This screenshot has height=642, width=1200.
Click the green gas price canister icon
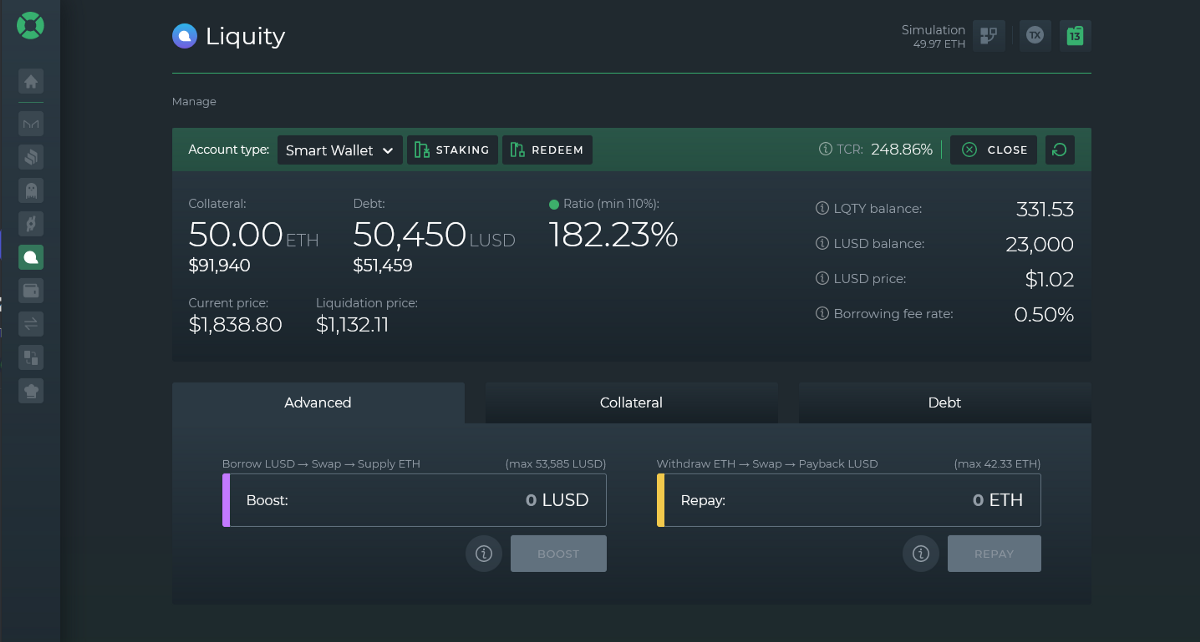1075,36
